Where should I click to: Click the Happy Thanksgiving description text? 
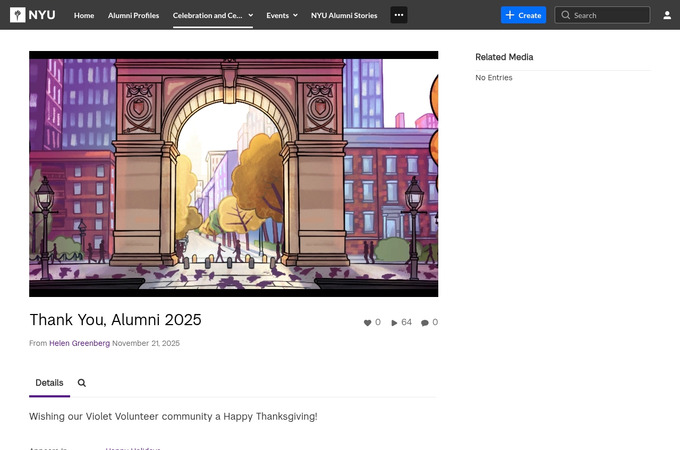tap(173, 416)
